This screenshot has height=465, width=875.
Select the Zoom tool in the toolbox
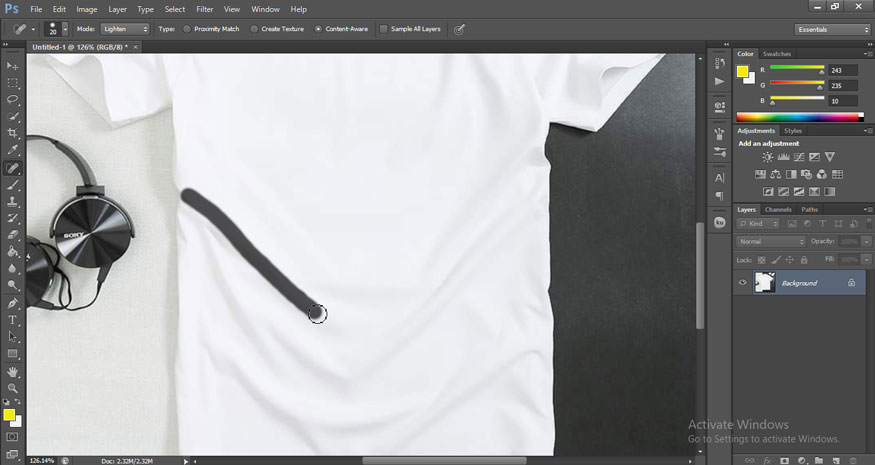pos(12,388)
